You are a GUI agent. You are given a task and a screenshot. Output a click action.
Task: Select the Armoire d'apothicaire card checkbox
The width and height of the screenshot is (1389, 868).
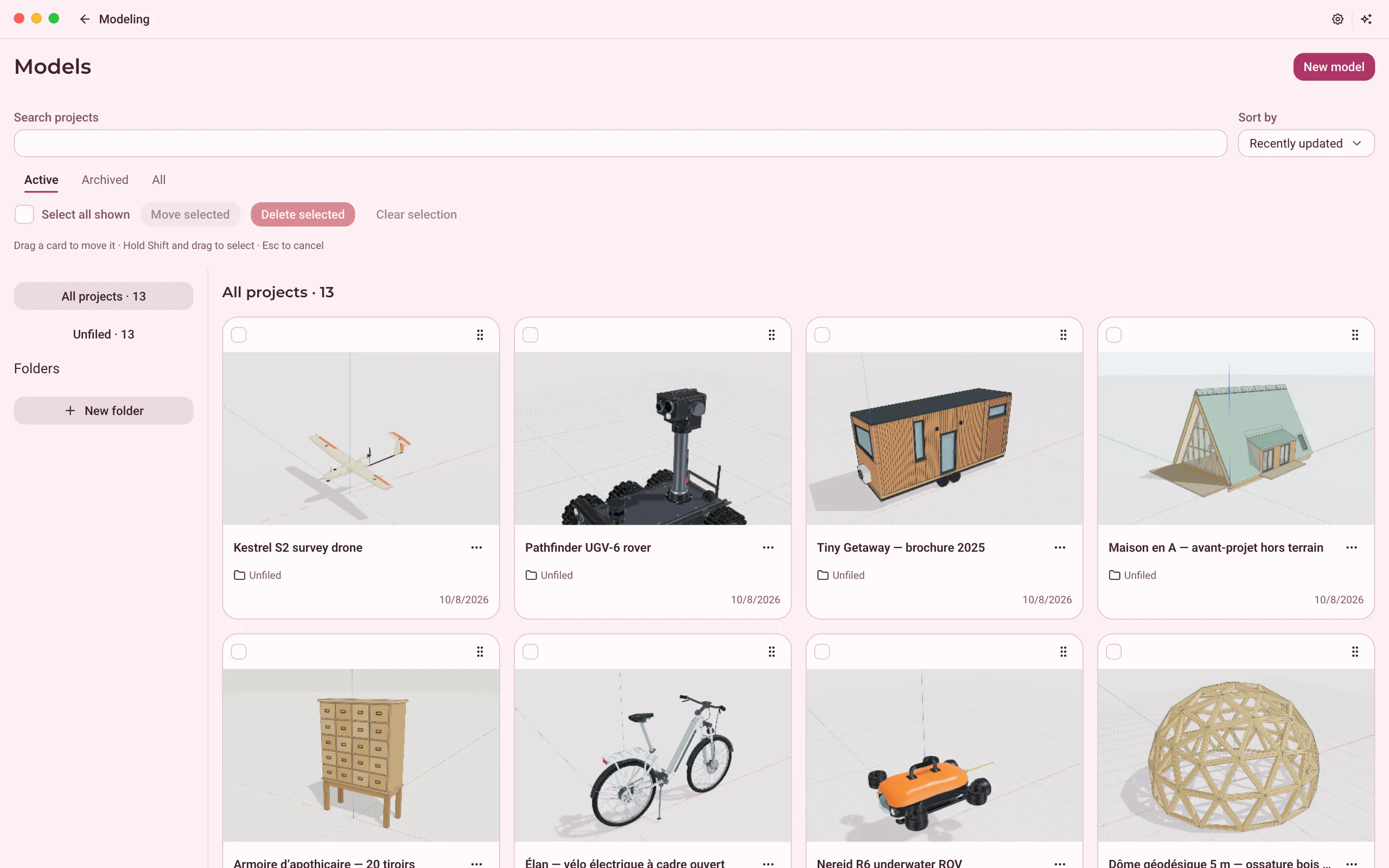(239, 652)
